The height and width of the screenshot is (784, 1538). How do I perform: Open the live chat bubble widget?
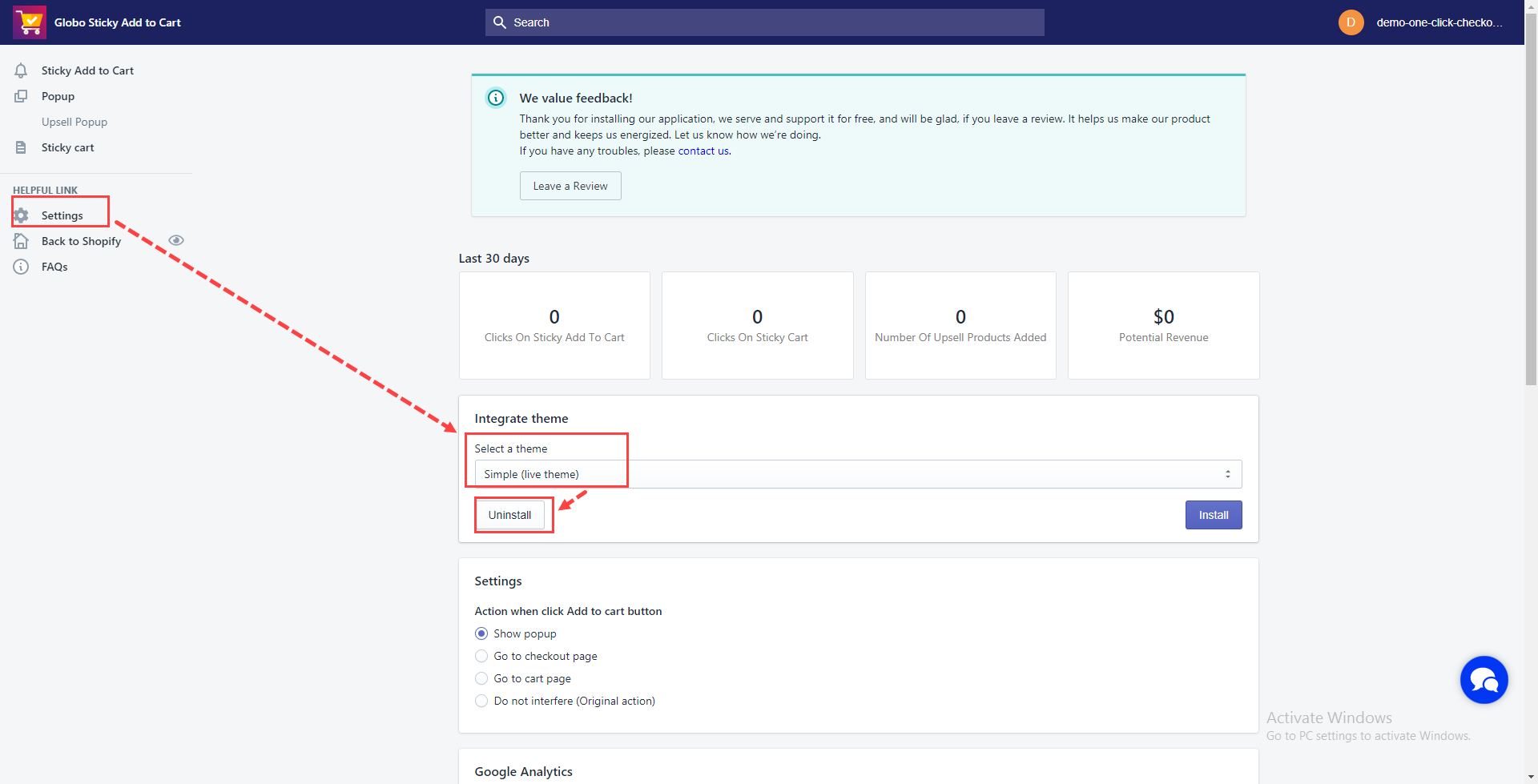[x=1484, y=680]
